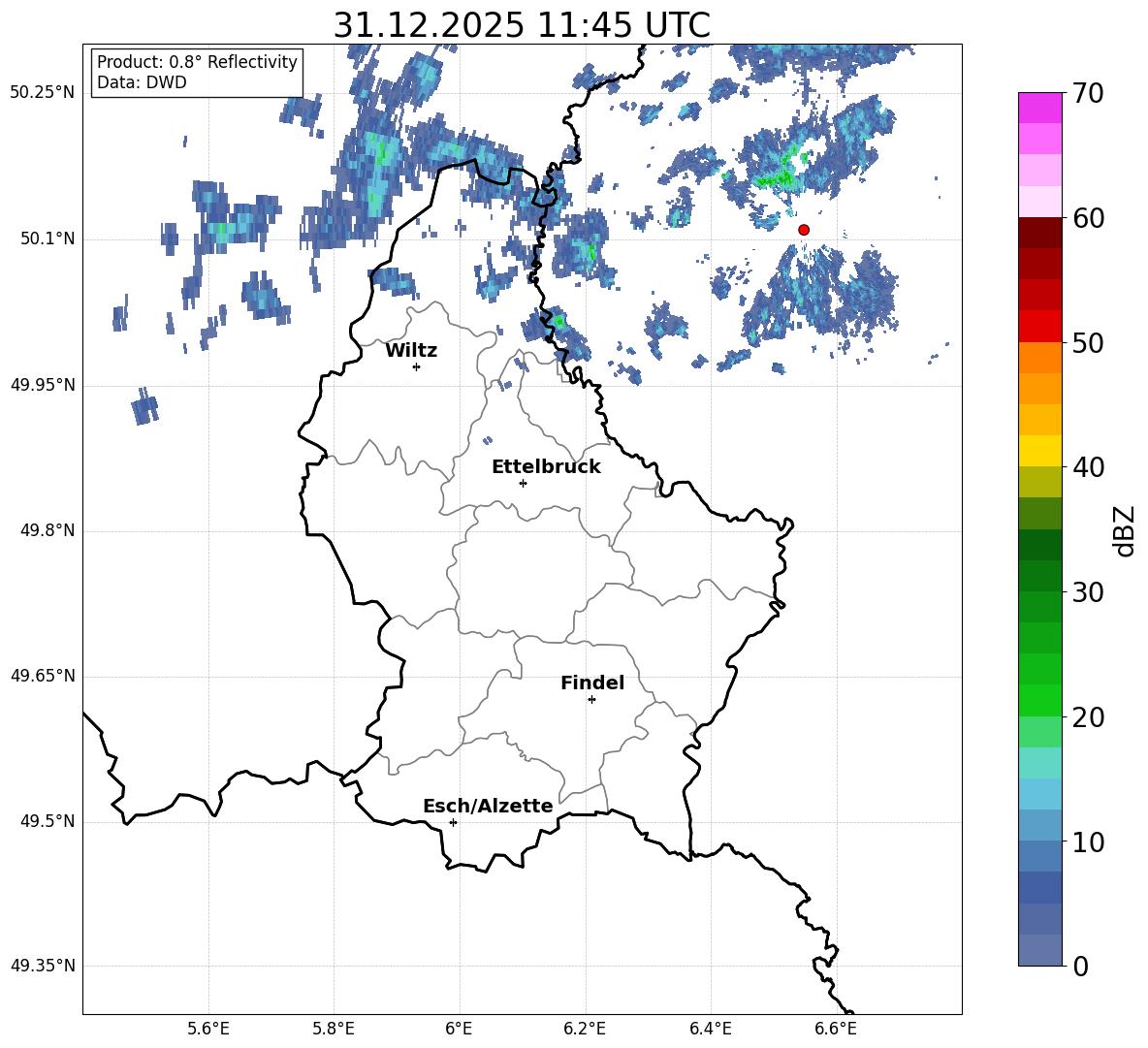
Task: Click the Product: 0.8° Reflectivity text
Action: 197,61
